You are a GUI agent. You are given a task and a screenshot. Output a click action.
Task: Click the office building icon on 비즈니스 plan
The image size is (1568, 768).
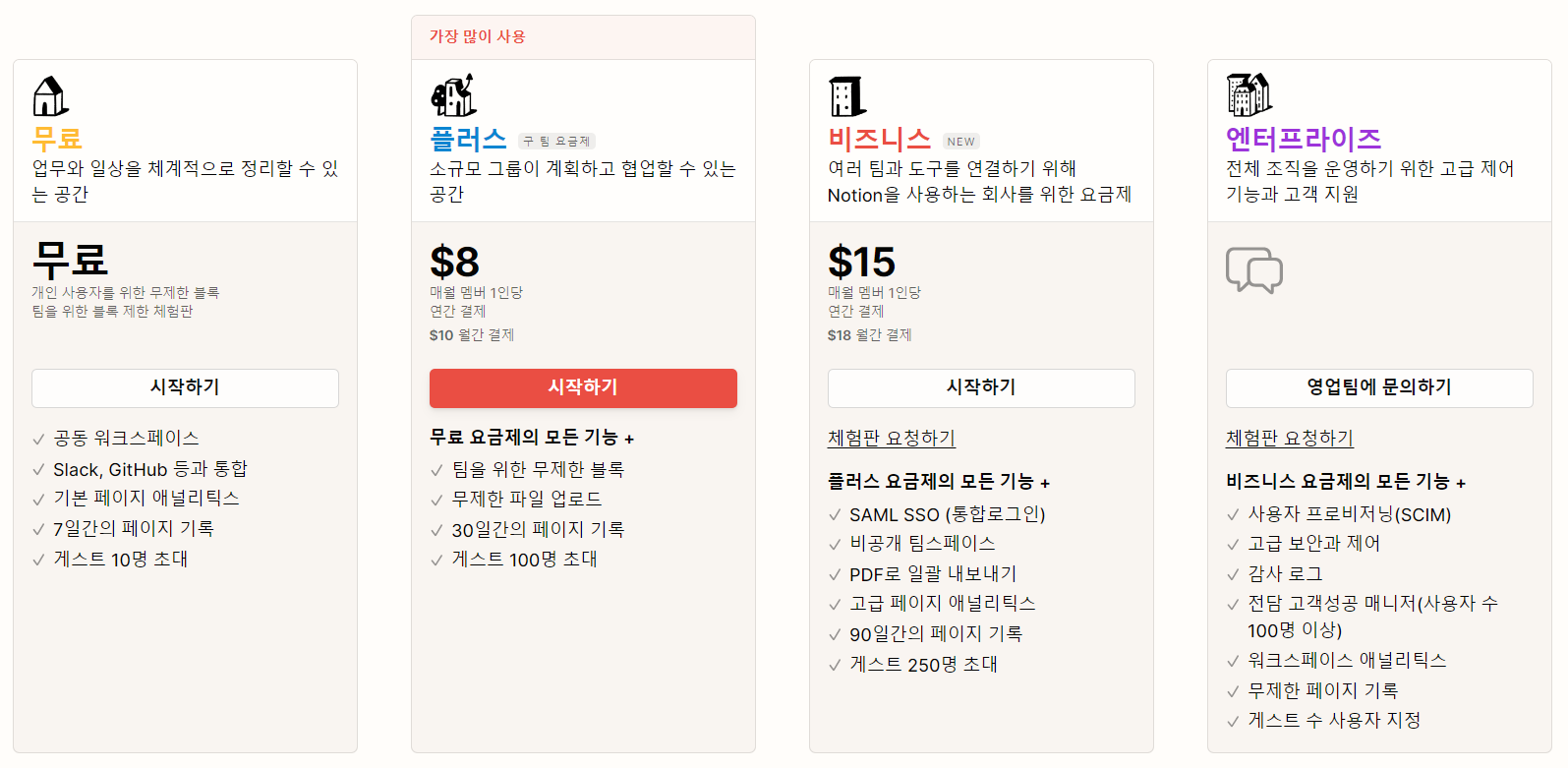pyautogui.click(x=847, y=96)
